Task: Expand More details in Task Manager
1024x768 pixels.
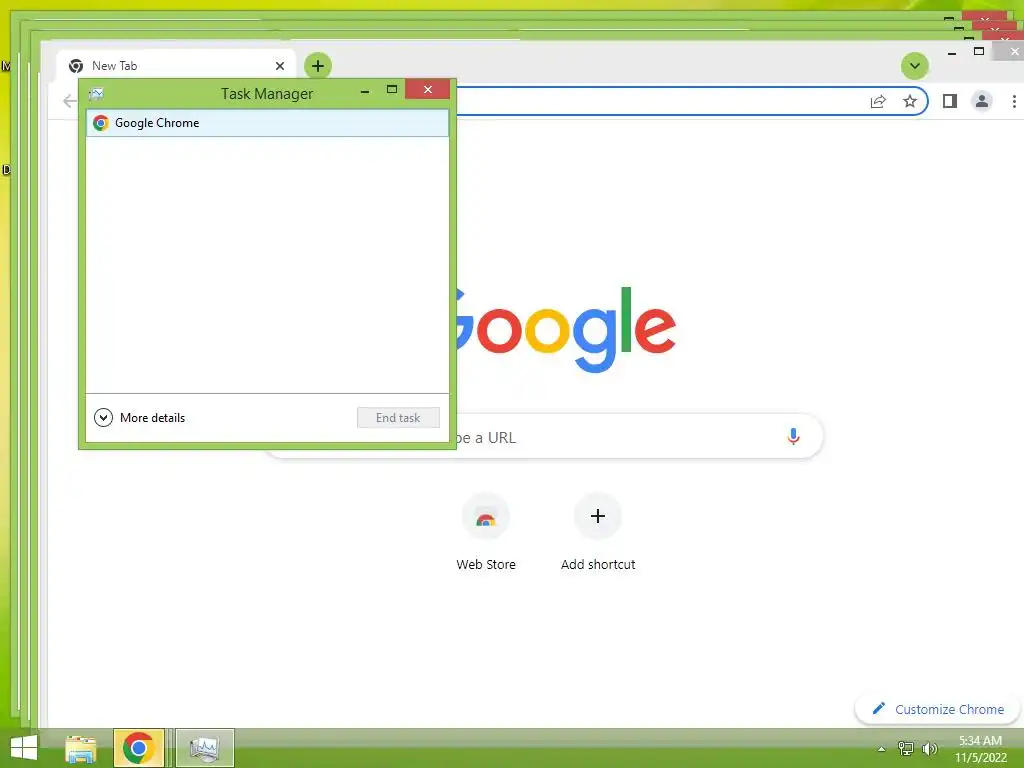Action: 140,417
